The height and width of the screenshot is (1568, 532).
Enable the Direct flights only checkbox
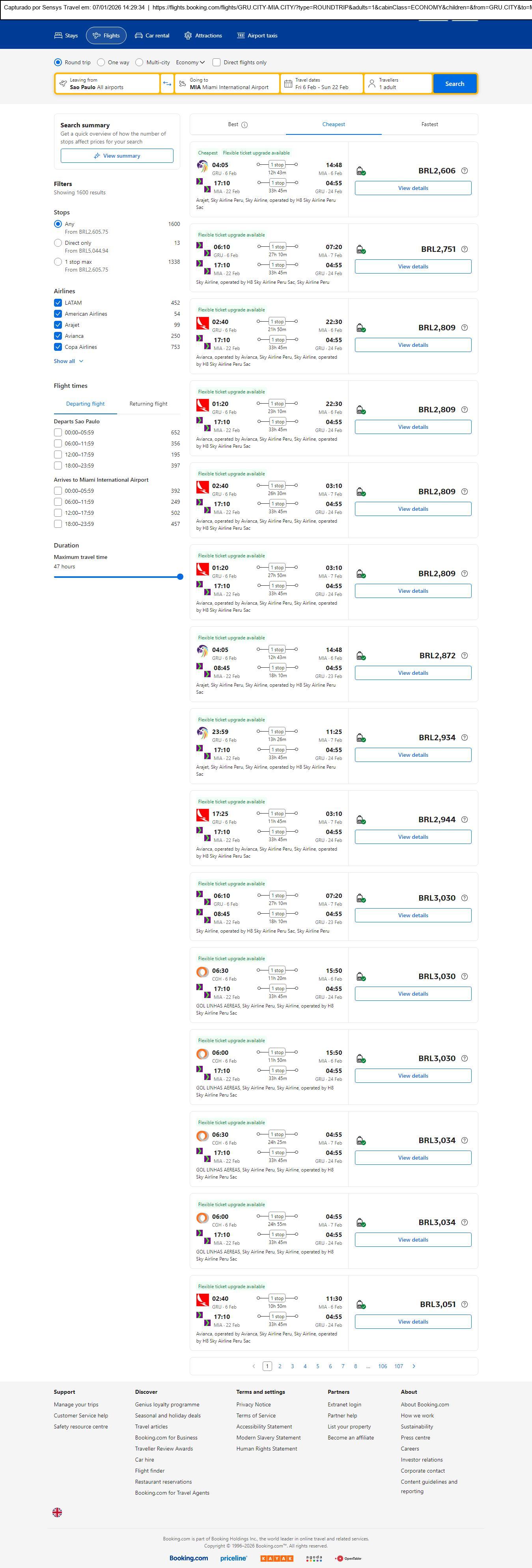(216, 62)
